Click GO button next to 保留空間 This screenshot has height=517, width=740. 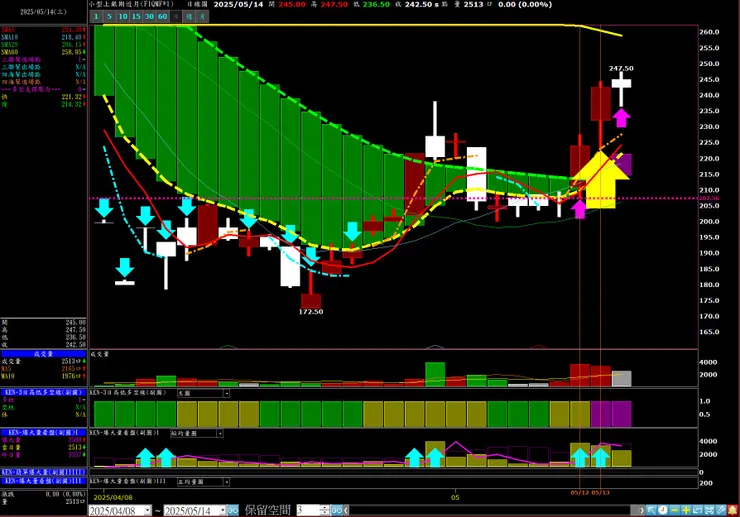tap(336, 510)
